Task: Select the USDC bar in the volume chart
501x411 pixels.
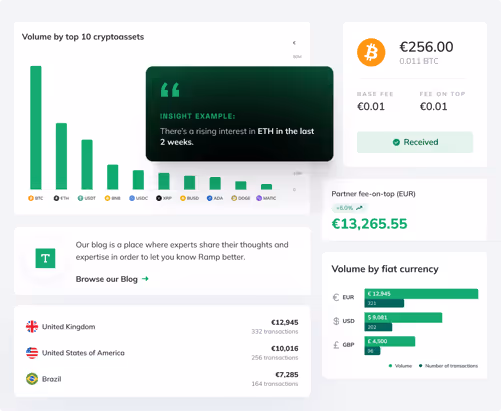Action: pos(138,180)
